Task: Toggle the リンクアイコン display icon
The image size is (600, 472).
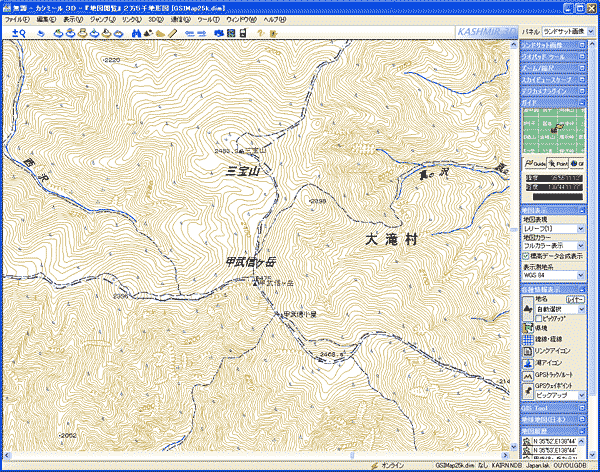Action: [x=528, y=351]
